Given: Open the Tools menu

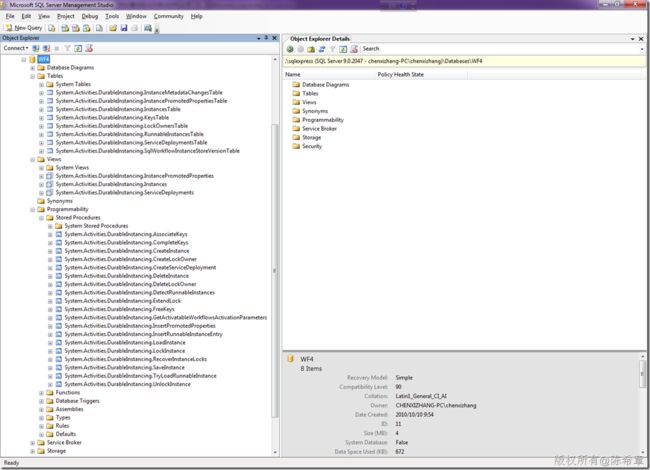Looking at the screenshot, I should pos(112,16).
